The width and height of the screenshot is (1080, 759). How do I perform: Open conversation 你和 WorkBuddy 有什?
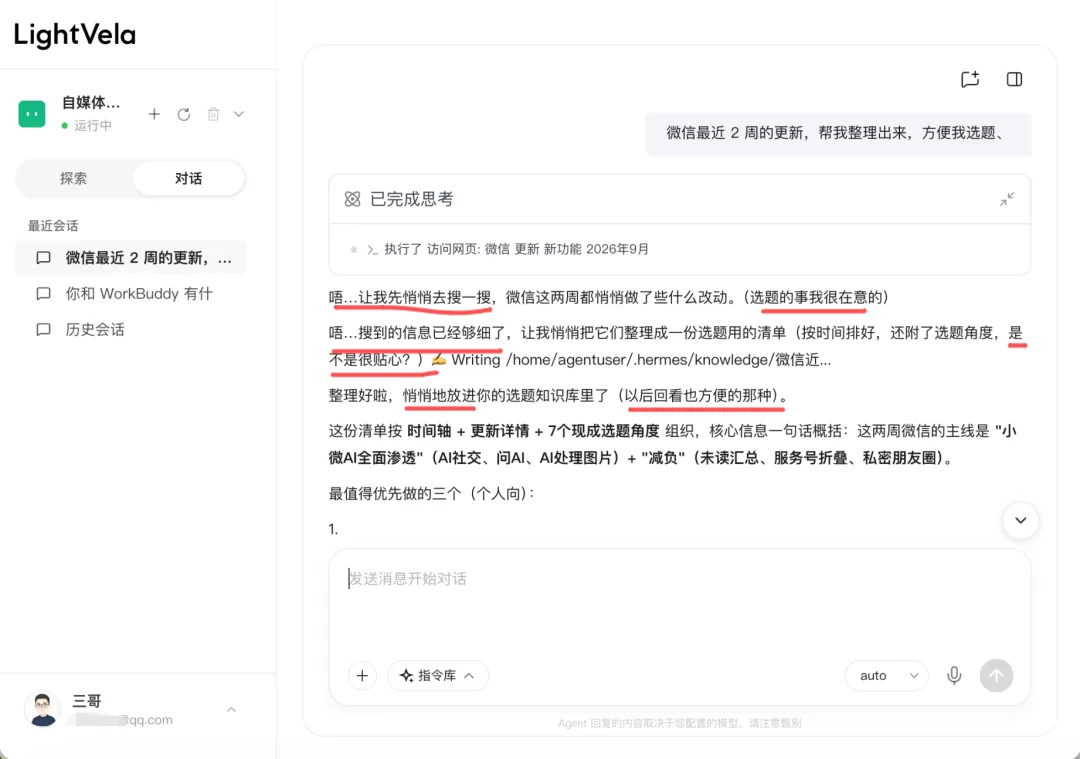tap(131, 293)
